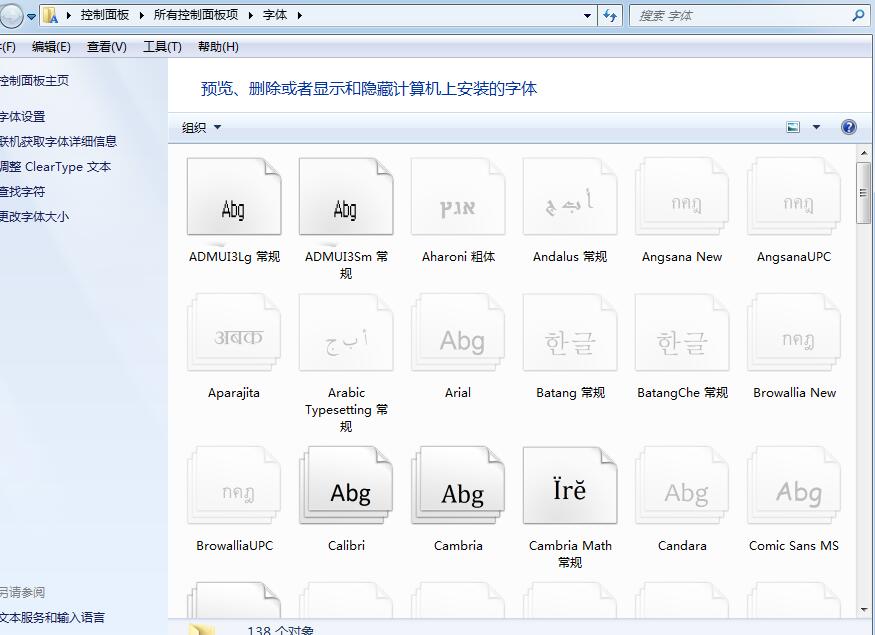Click the Aharoni bold font icon
The height and width of the screenshot is (635, 875).
pyautogui.click(x=458, y=203)
